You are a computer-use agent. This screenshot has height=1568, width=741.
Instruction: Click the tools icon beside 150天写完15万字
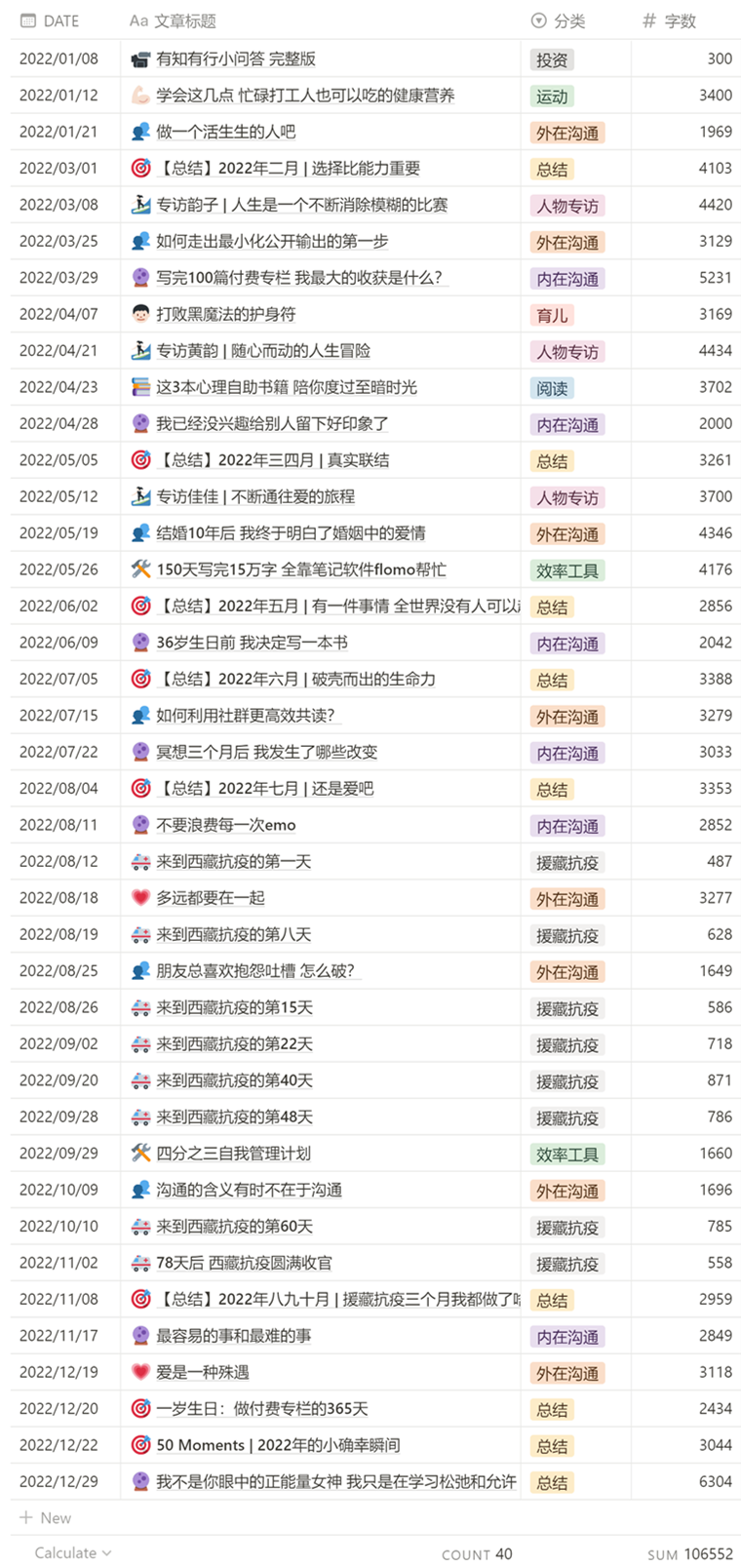point(140,569)
